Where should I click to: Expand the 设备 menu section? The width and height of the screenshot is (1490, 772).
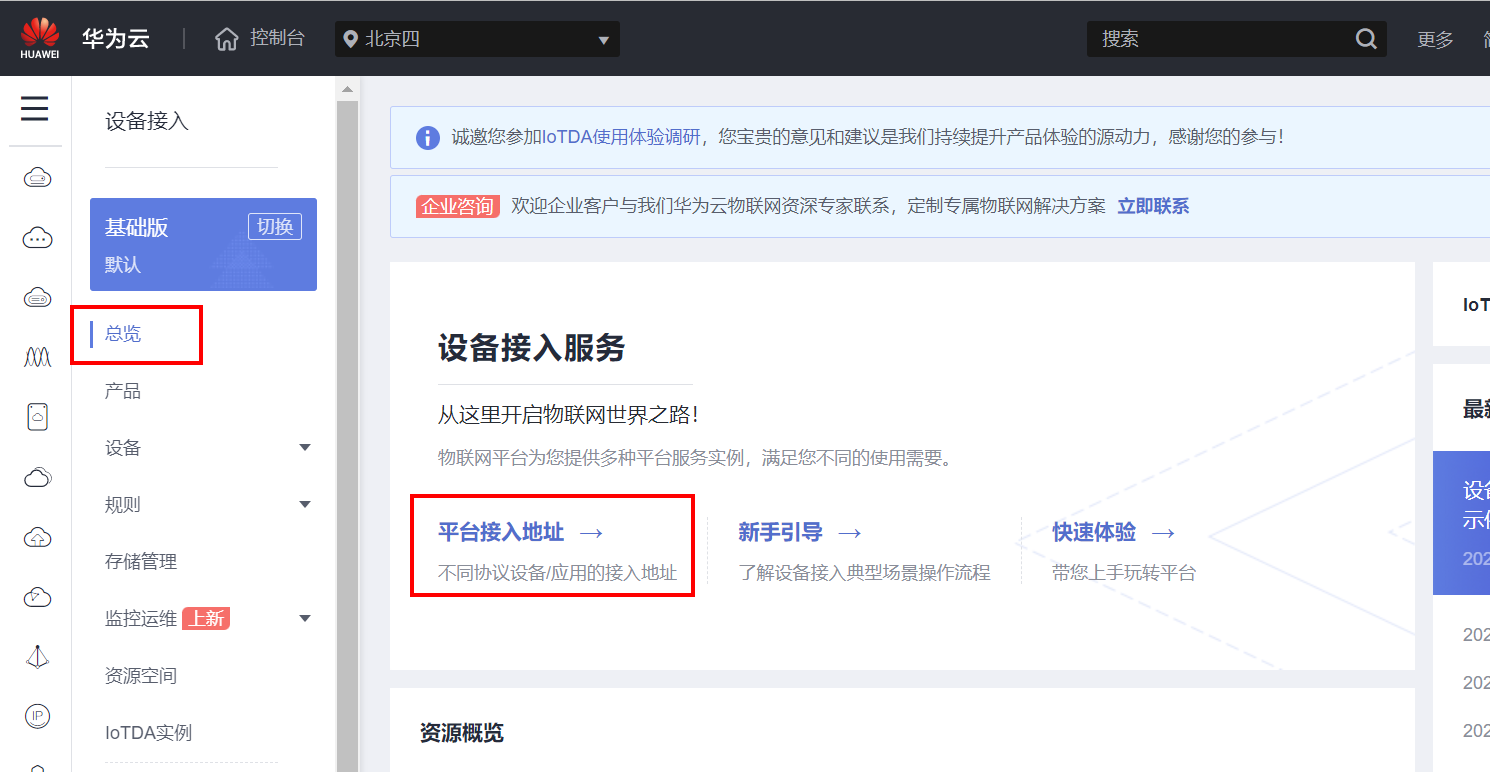(x=305, y=448)
